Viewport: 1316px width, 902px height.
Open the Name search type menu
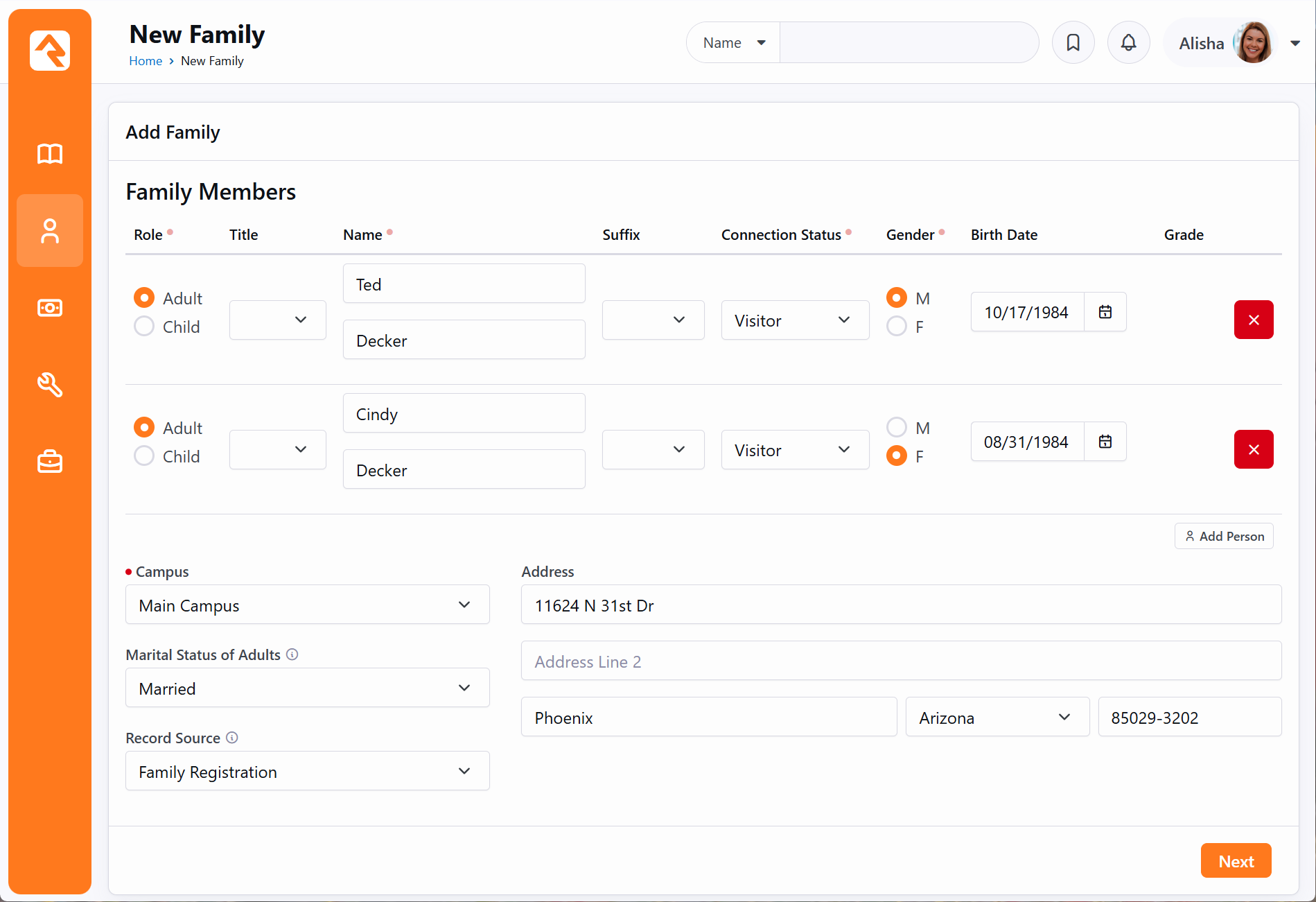coord(733,43)
